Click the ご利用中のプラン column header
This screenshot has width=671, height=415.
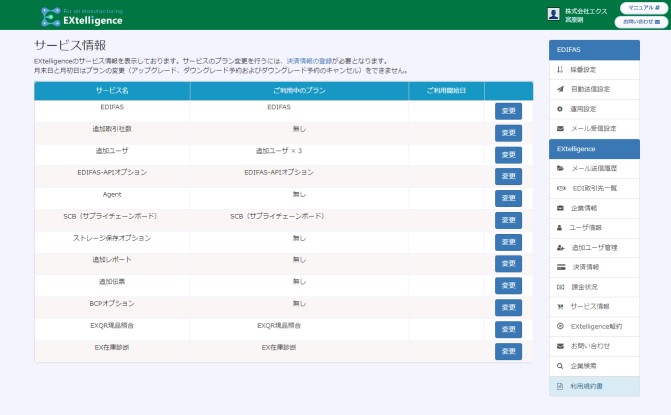click(299, 91)
